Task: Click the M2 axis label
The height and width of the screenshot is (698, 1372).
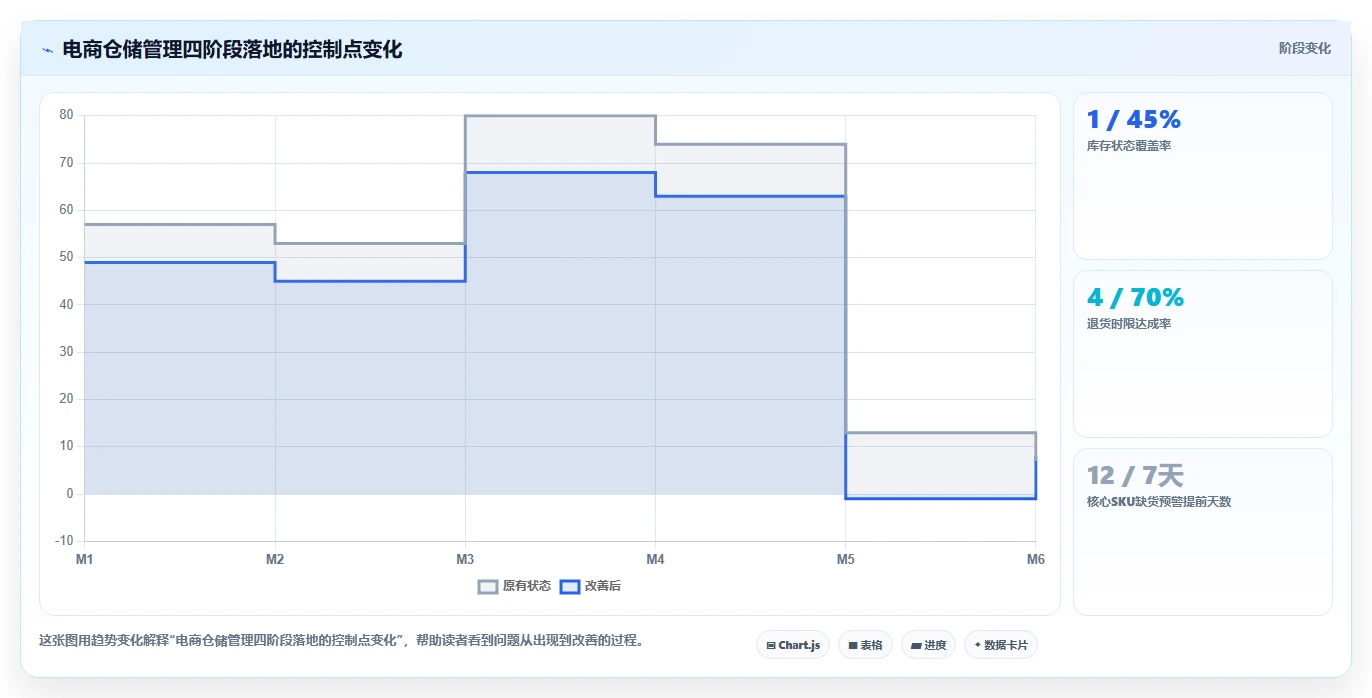Action: pos(275,559)
